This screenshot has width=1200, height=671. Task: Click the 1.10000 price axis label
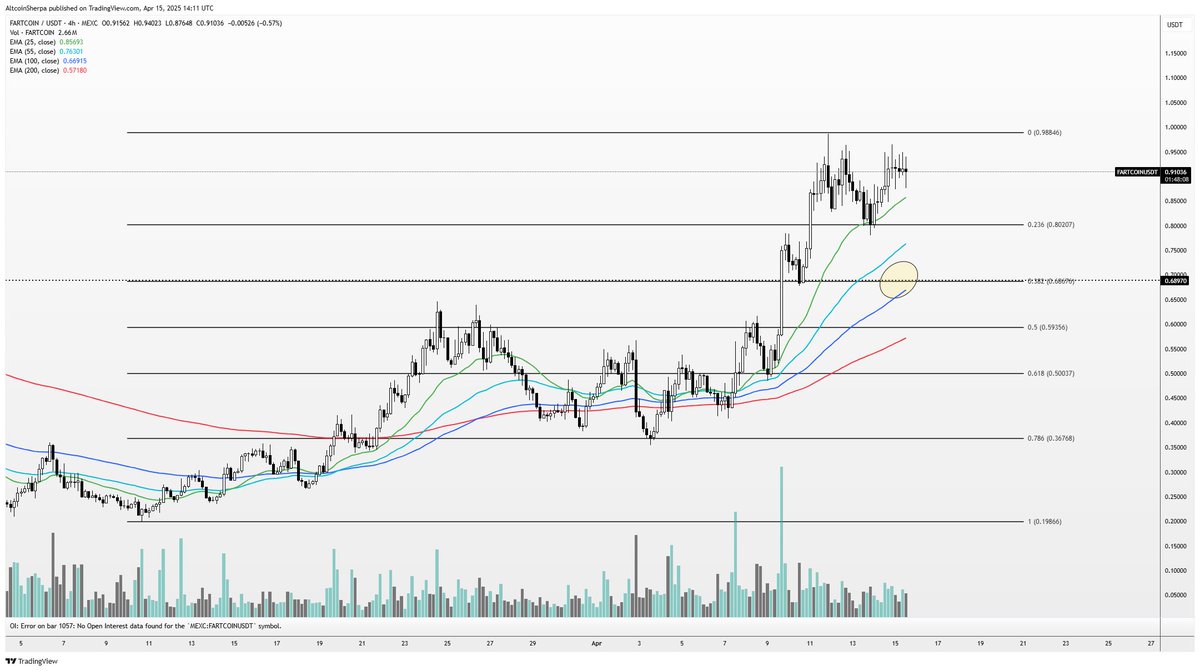click(1176, 78)
